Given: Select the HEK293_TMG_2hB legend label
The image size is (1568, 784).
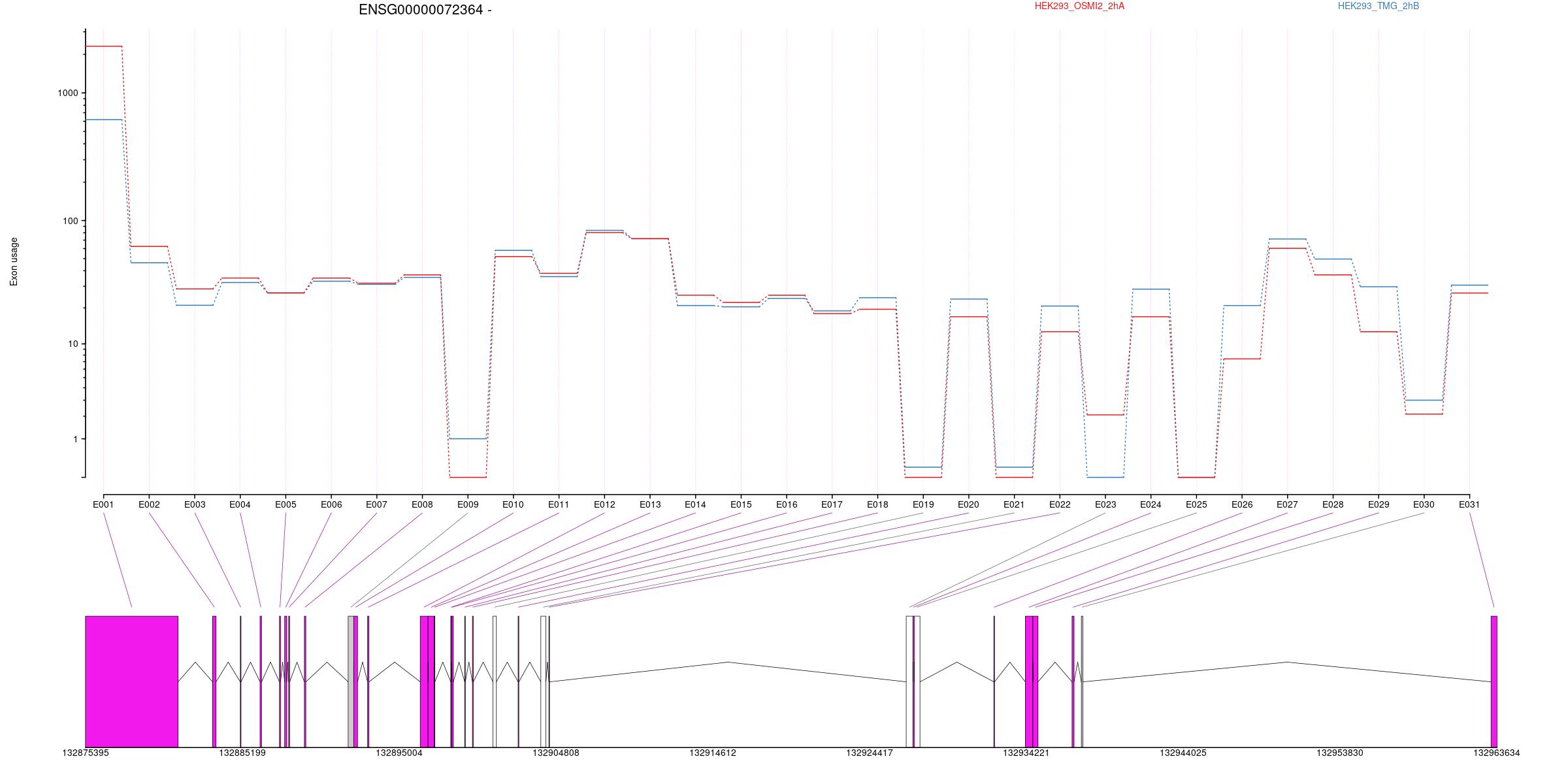Looking at the screenshot, I should point(1379,6).
